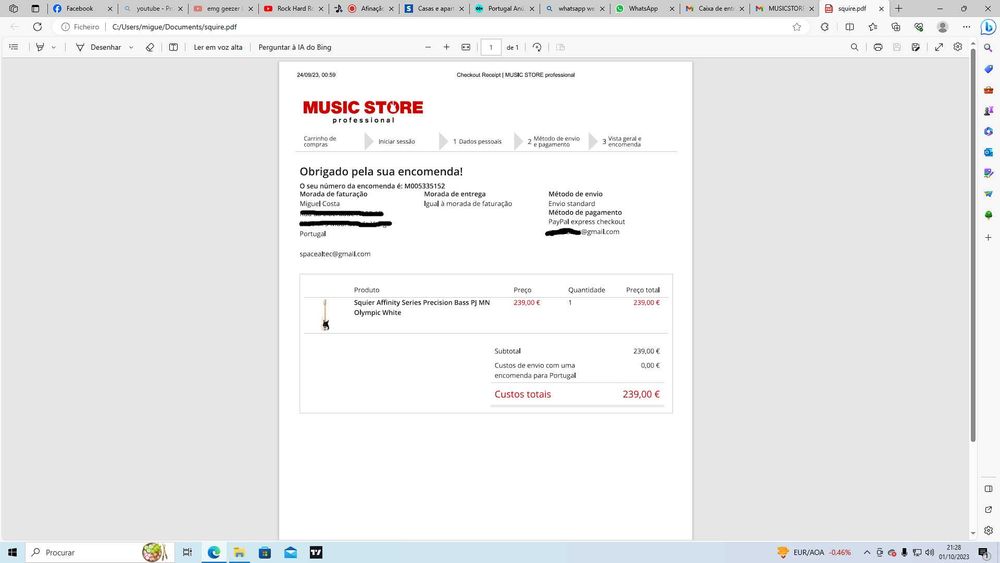Launch Bing Copilot sidebar button
Screen dimensions: 1000x563
point(988,27)
